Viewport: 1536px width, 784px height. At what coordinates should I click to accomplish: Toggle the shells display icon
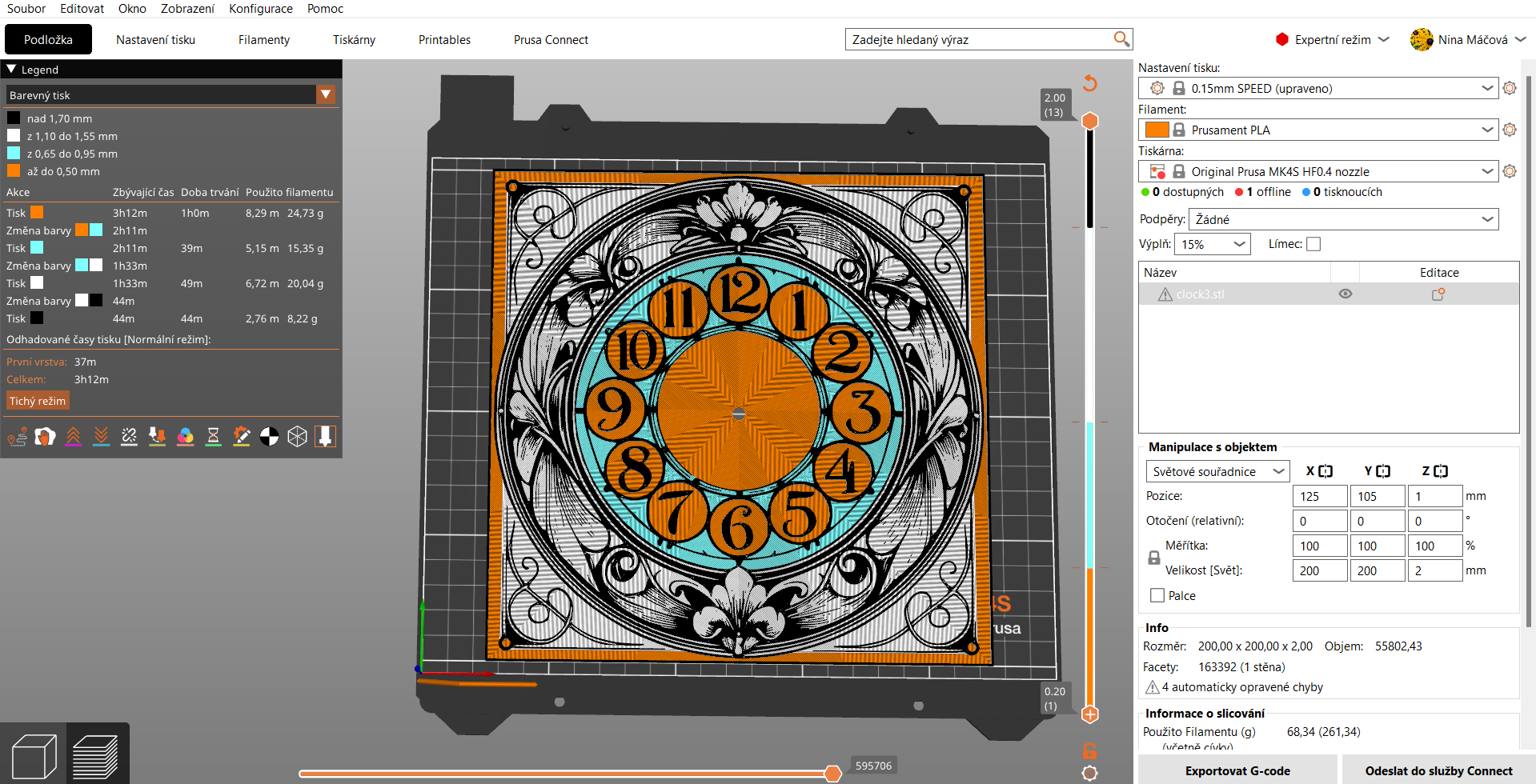(297, 437)
